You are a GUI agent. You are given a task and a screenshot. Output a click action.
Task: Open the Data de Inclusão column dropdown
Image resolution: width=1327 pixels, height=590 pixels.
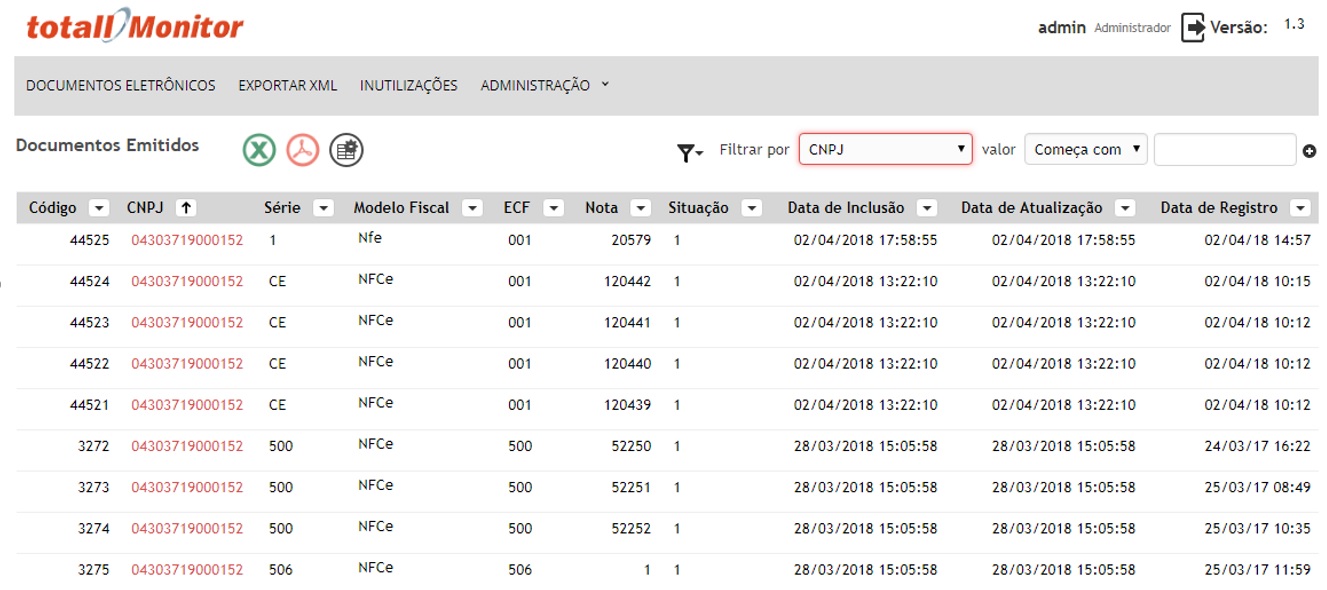[x=927, y=208]
